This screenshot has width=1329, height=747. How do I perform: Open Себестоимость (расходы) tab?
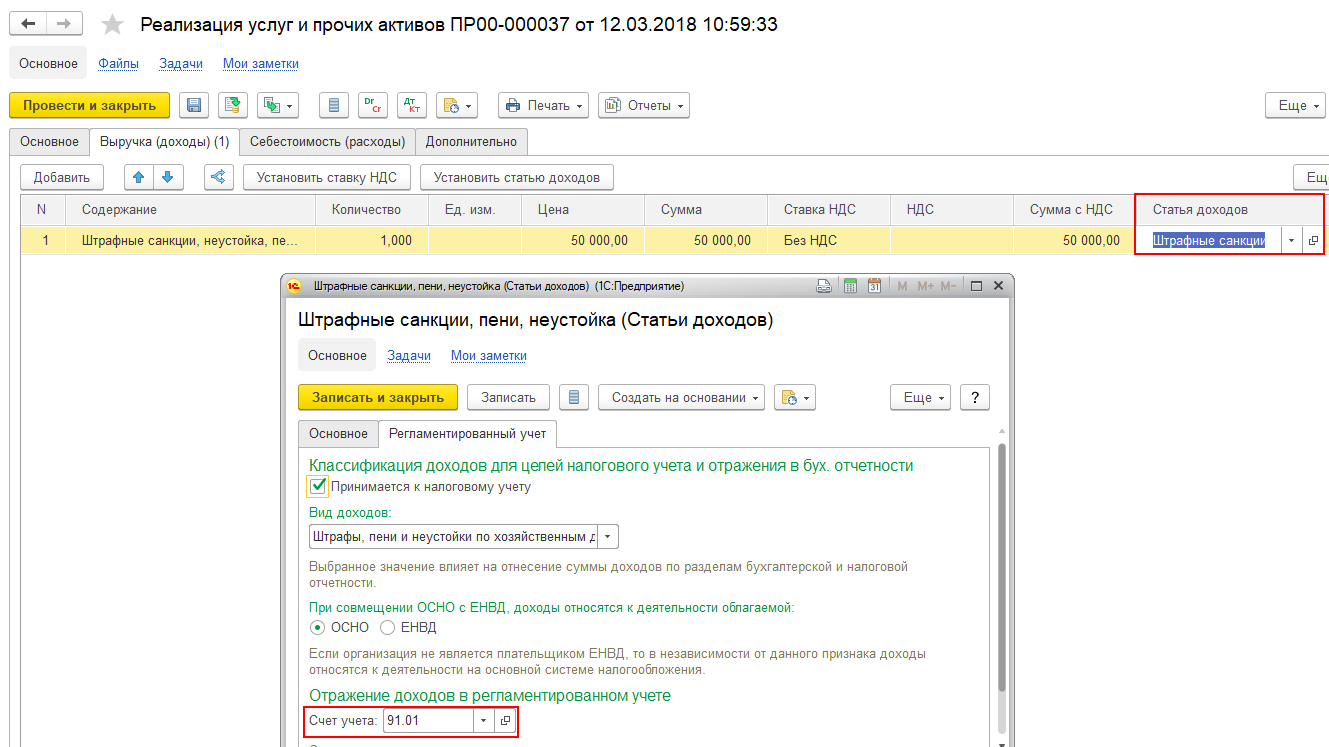[x=327, y=141]
